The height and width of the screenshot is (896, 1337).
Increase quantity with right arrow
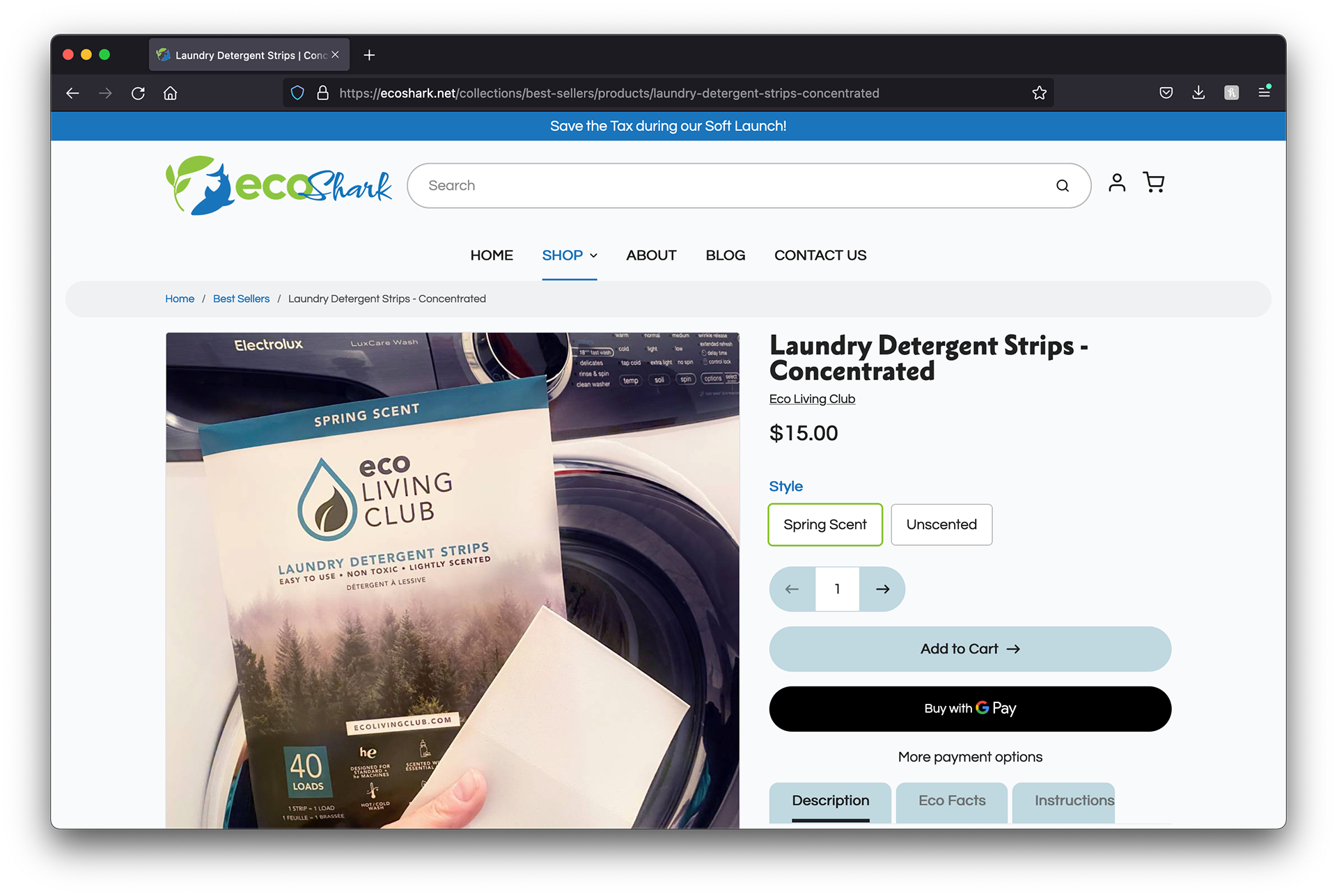[882, 589]
